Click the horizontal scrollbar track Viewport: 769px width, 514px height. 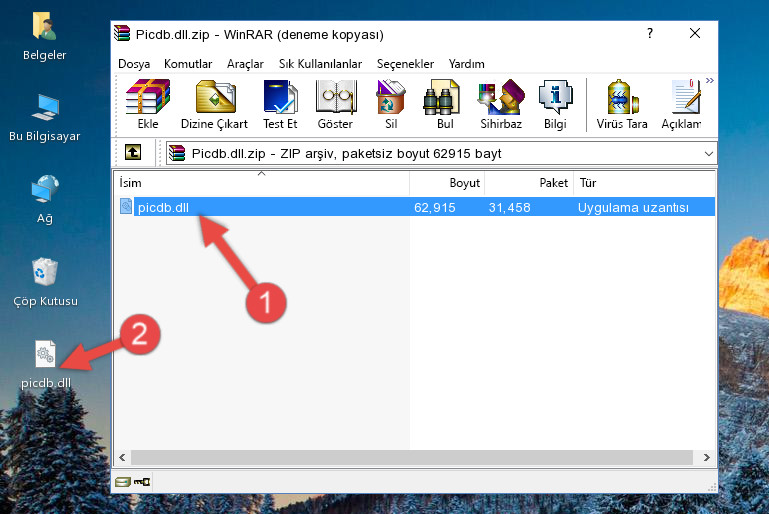point(411,458)
